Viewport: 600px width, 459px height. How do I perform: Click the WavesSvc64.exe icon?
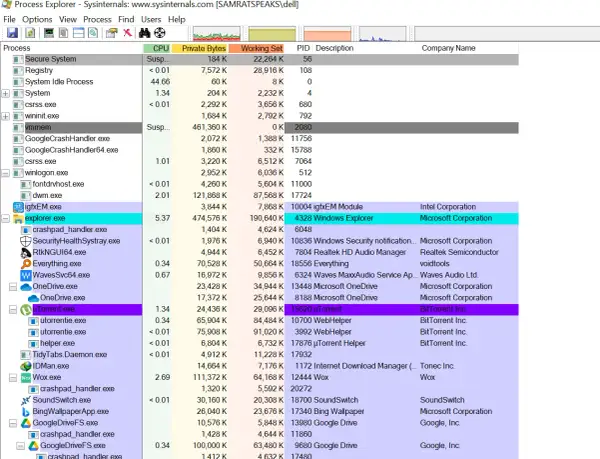(x=26, y=275)
